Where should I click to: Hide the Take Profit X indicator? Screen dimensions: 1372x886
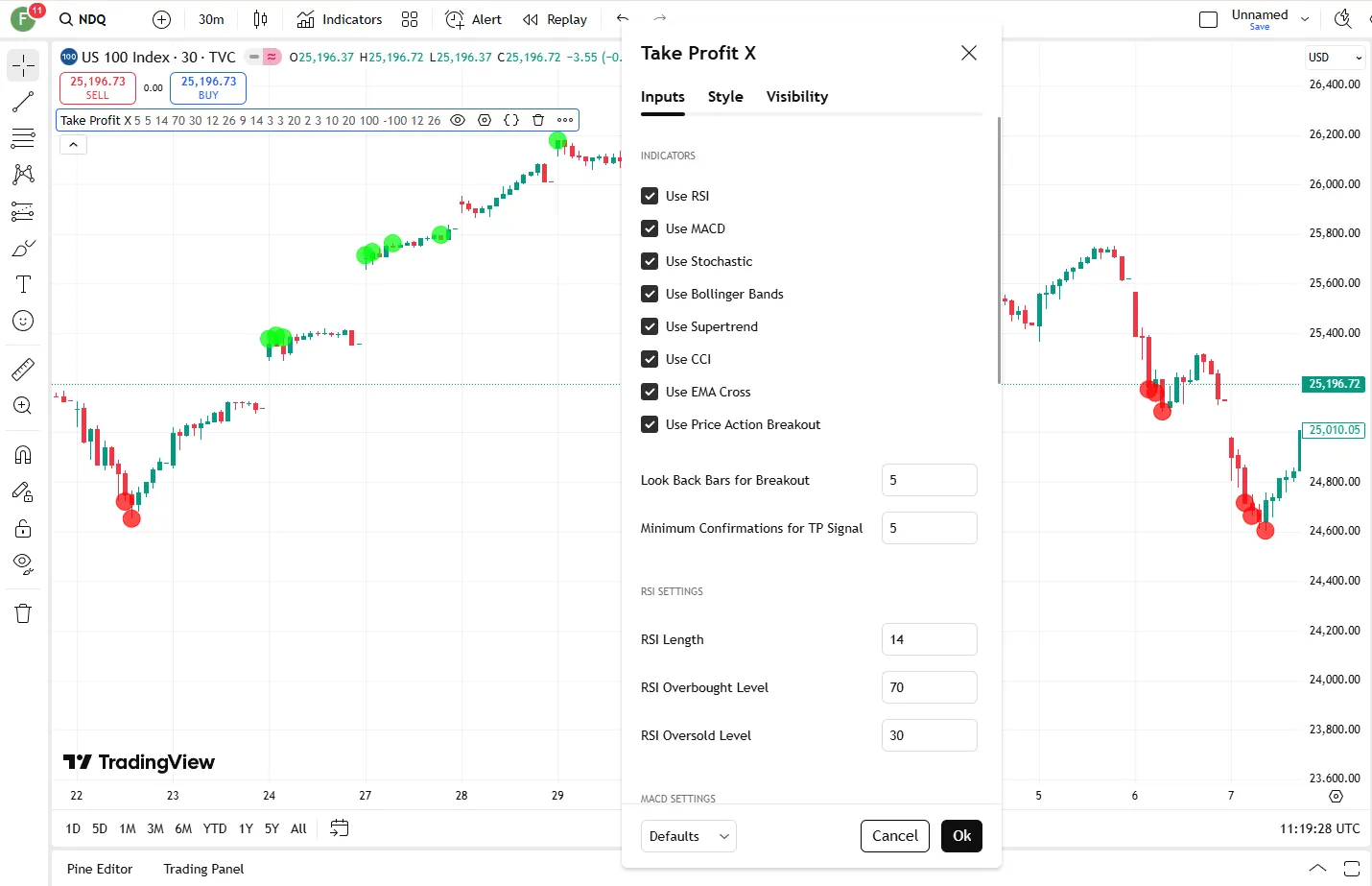tap(458, 120)
